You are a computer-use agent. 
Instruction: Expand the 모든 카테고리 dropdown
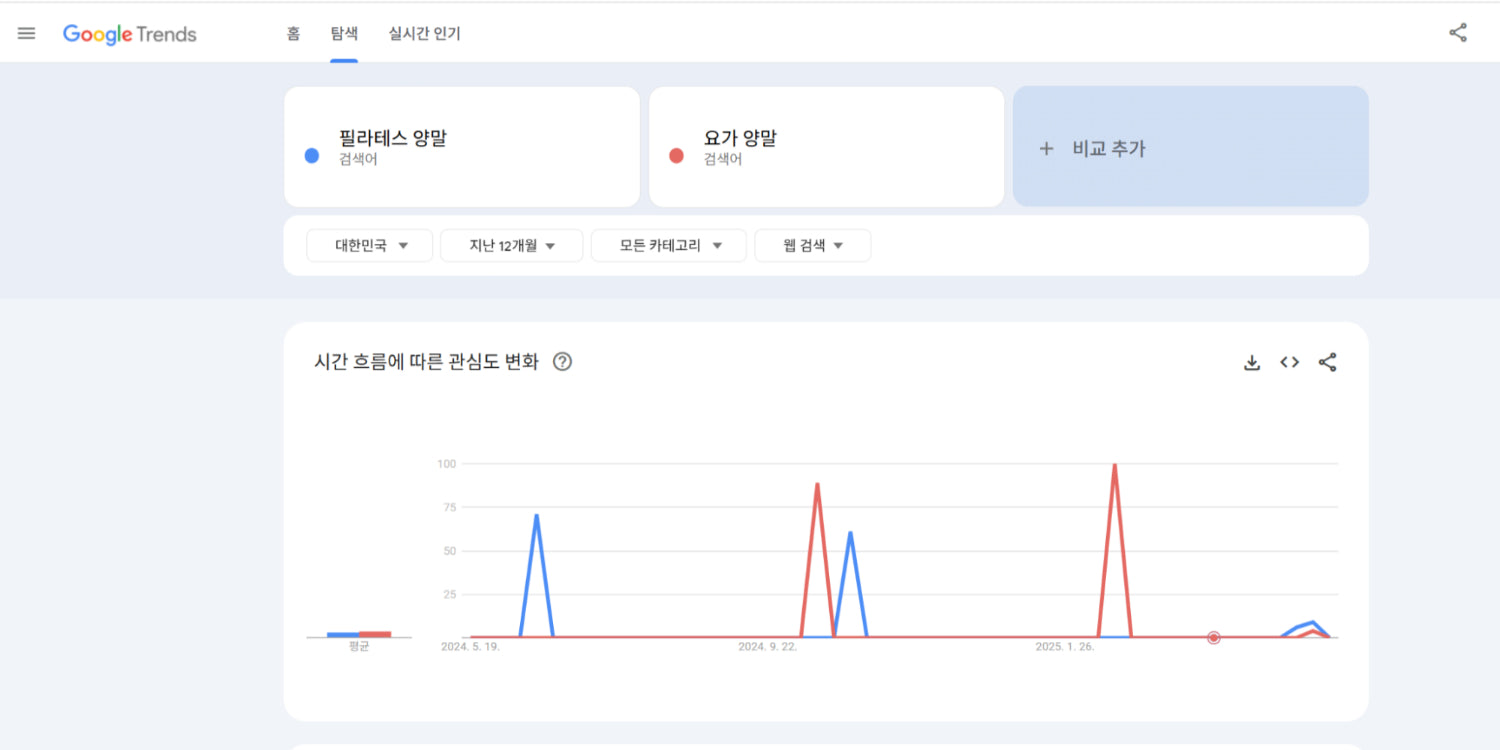tap(669, 246)
